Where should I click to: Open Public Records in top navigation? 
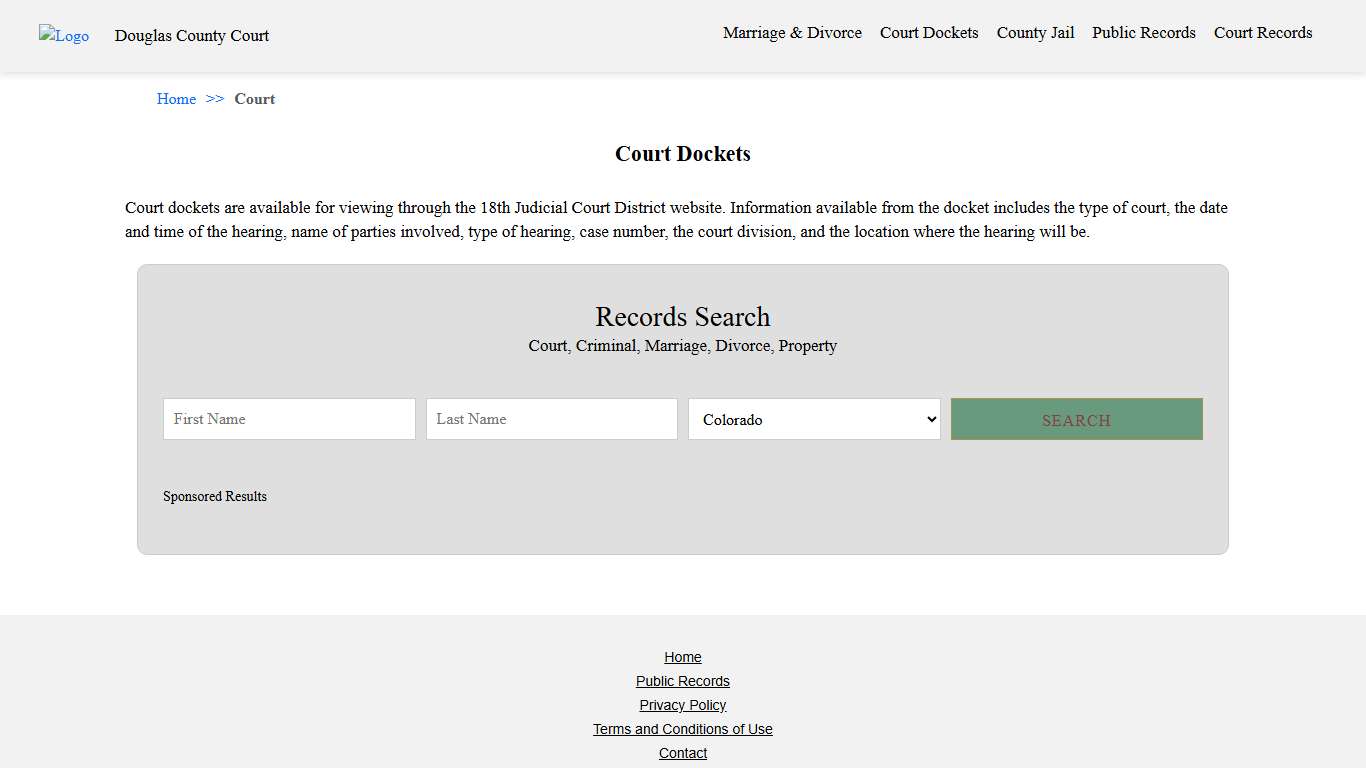[x=1143, y=33]
